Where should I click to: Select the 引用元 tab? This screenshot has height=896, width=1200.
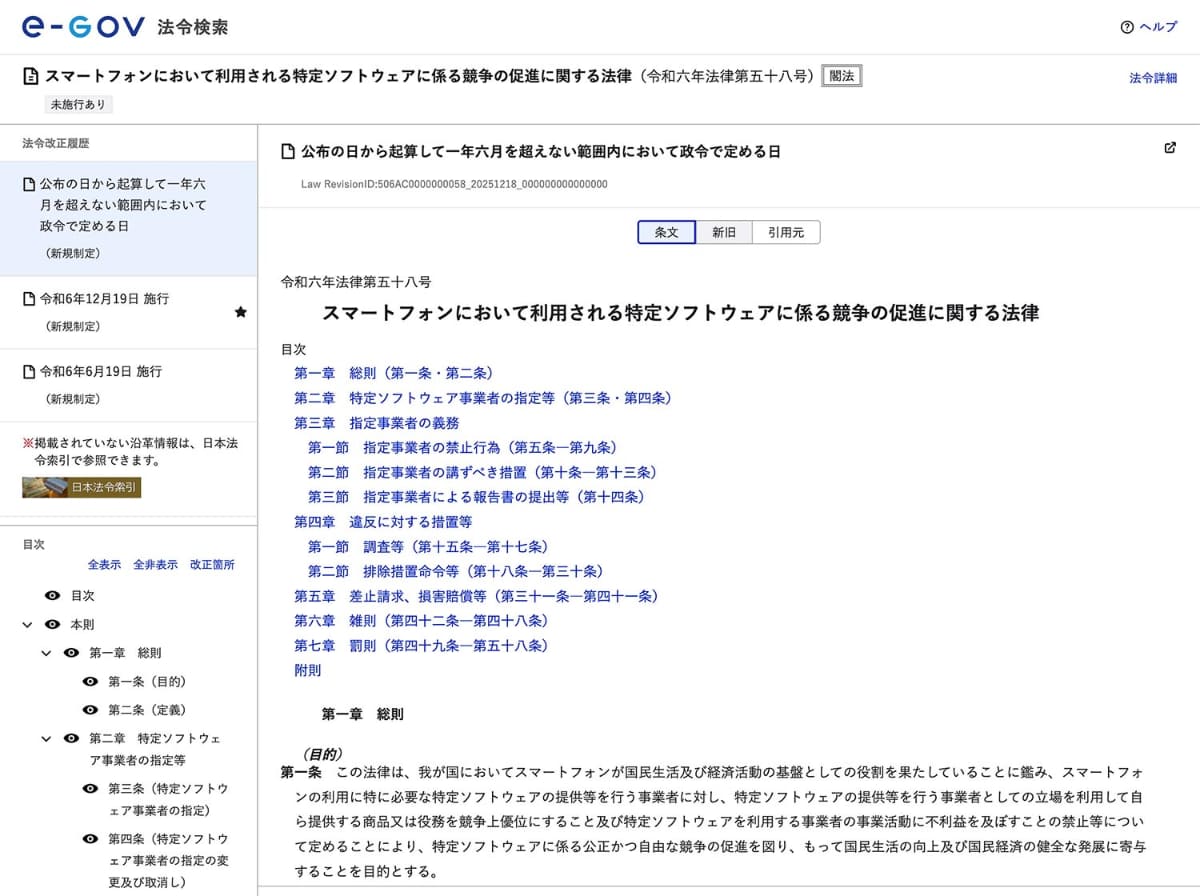click(786, 231)
